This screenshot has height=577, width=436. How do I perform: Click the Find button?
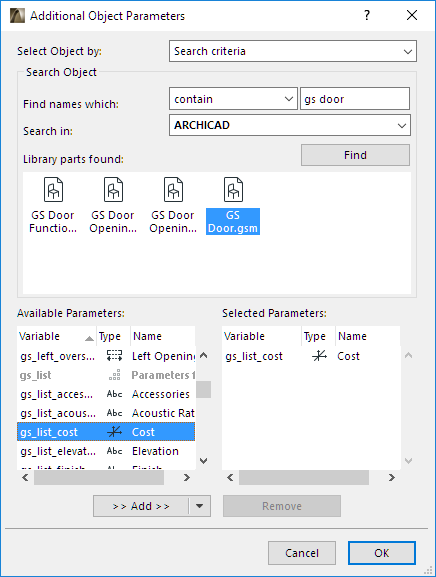point(355,155)
